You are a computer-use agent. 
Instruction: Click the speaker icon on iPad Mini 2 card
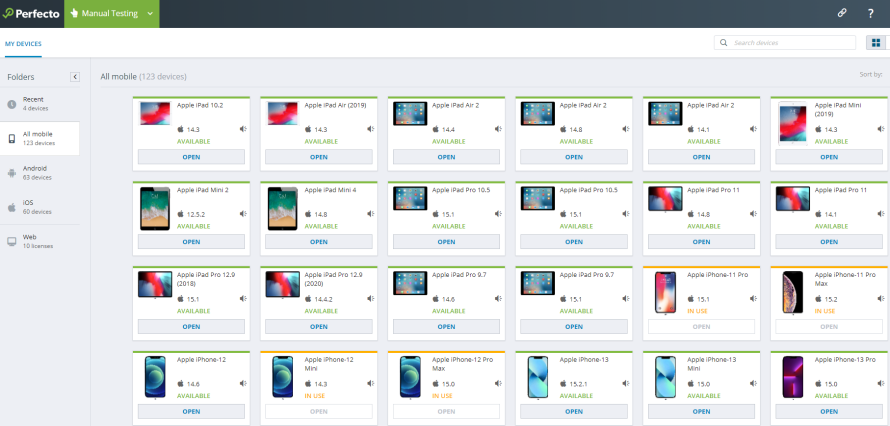pos(243,214)
